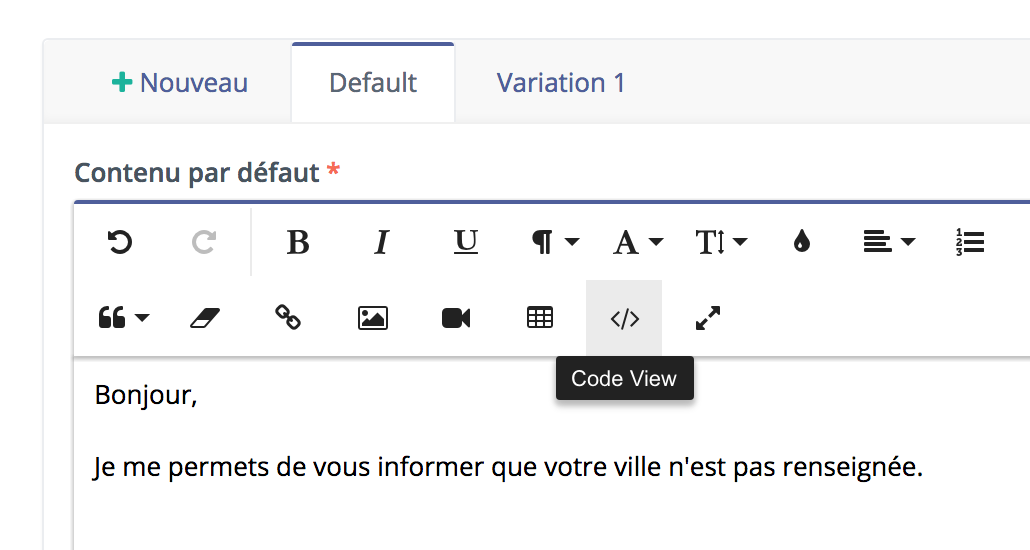Insert a link using the chain icon
This screenshot has width=1030, height=550.
[288, 319]
